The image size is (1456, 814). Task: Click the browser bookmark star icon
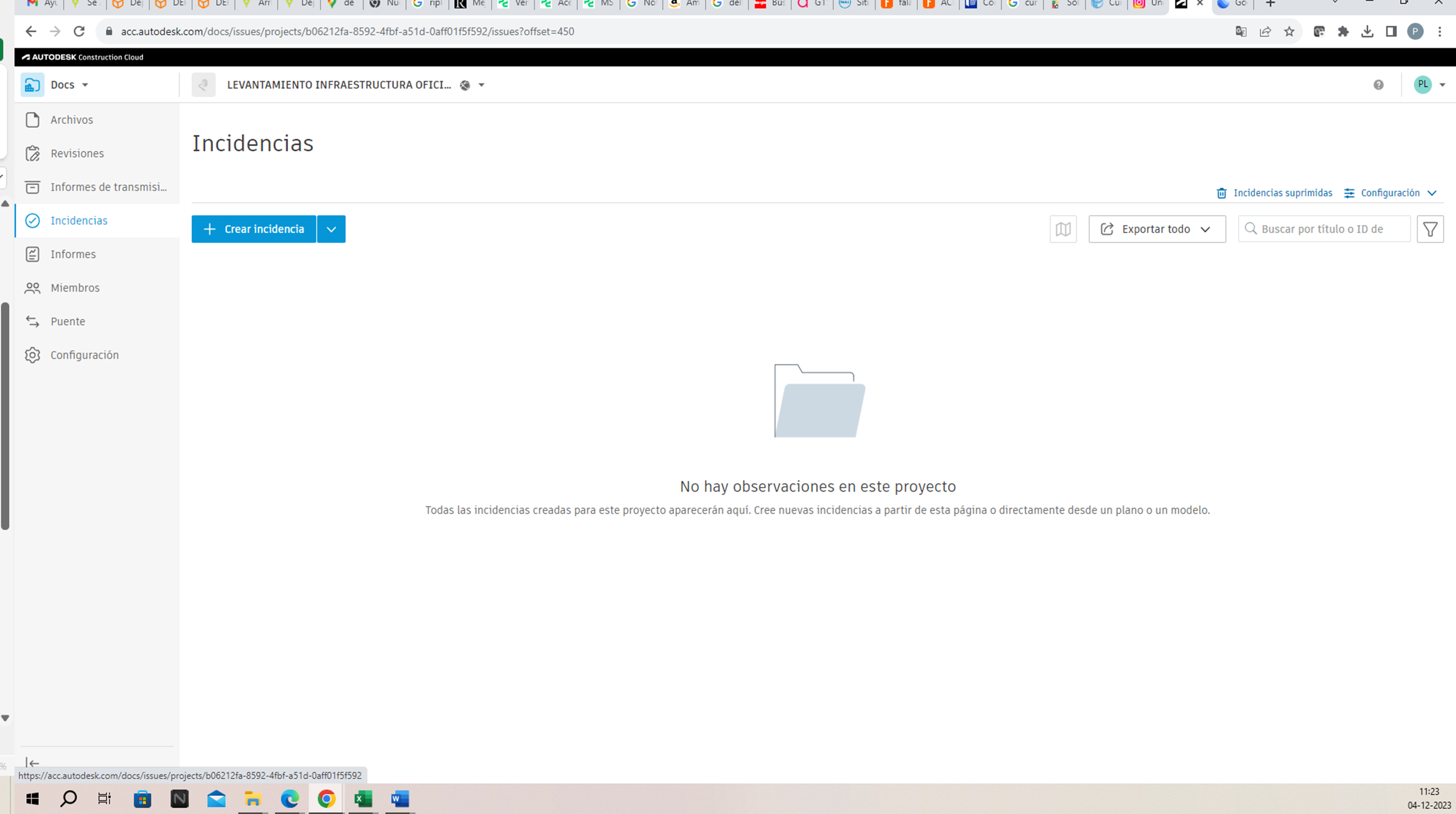[1289, 32]
